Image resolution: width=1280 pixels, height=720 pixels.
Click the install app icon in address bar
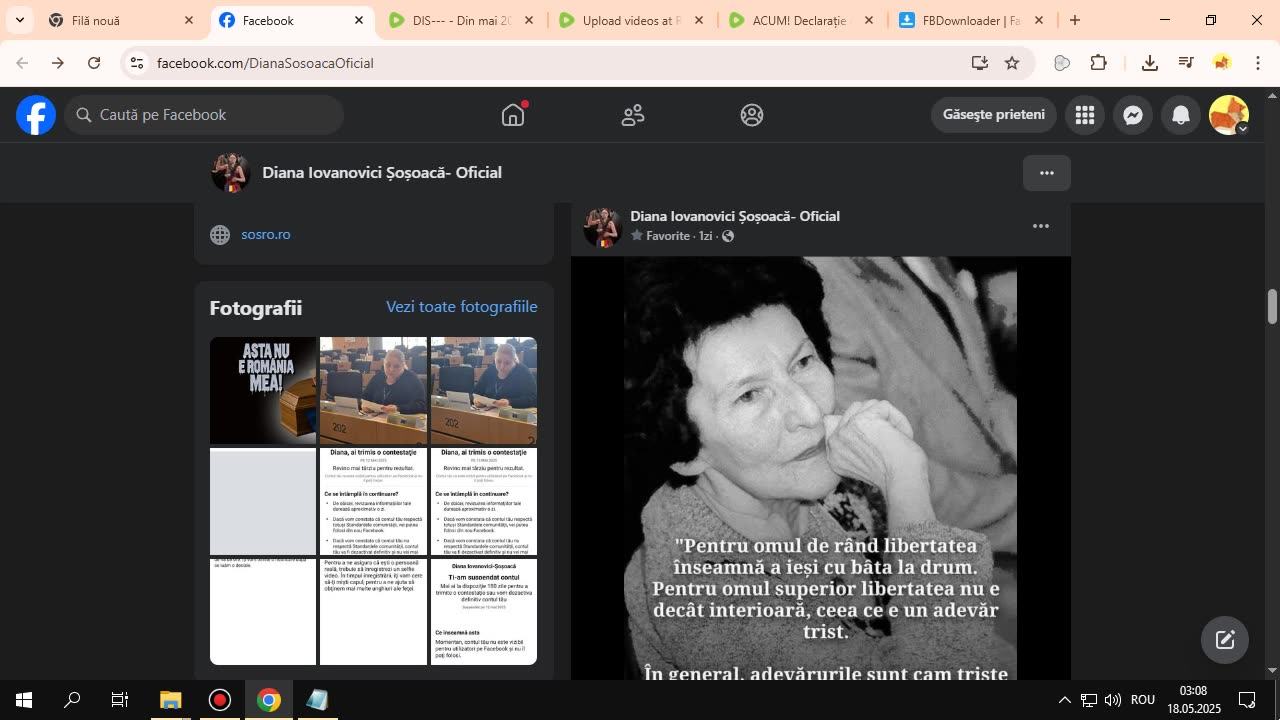[979, 63]
